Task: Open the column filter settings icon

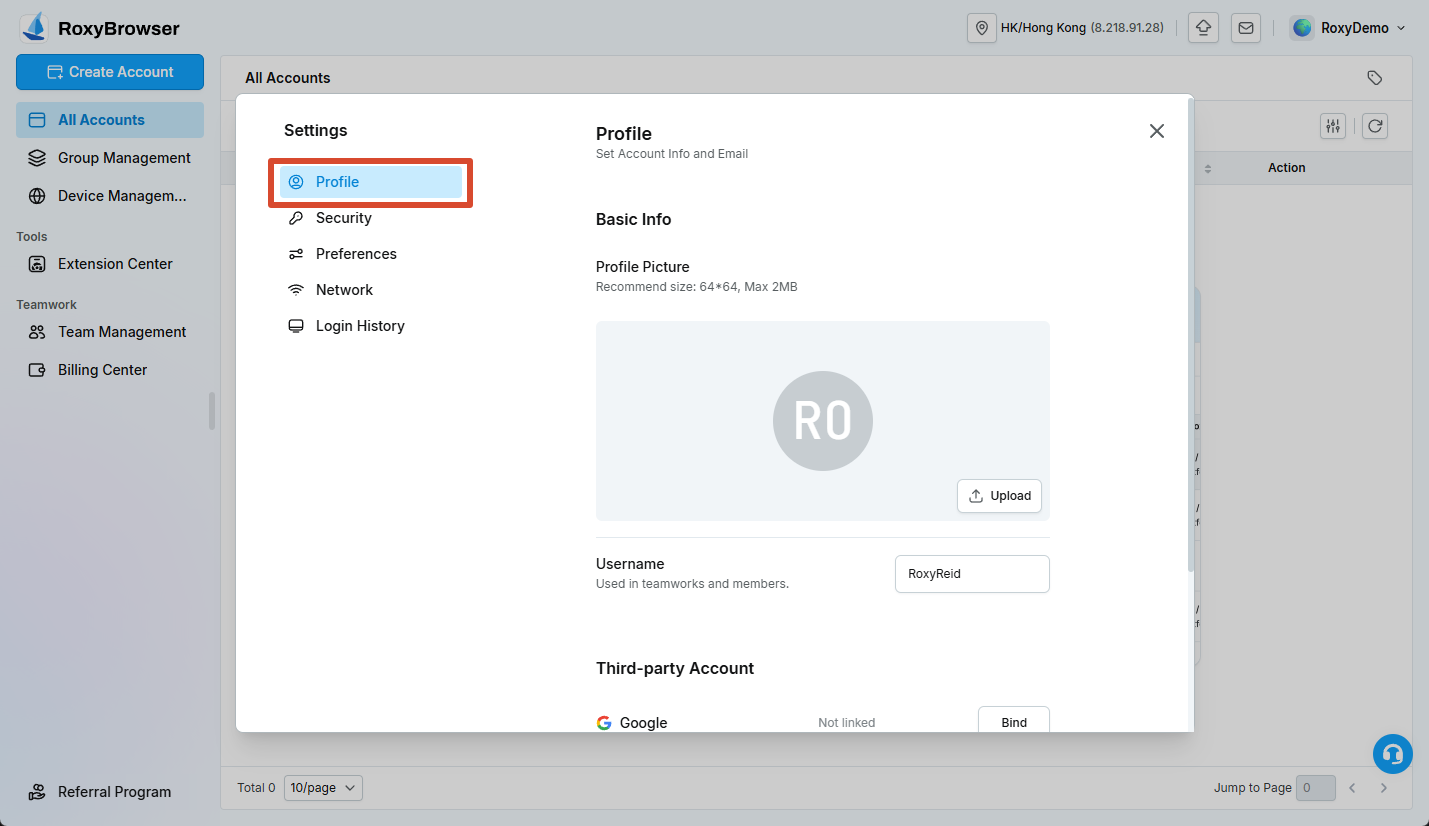Action: (1333, 125)
